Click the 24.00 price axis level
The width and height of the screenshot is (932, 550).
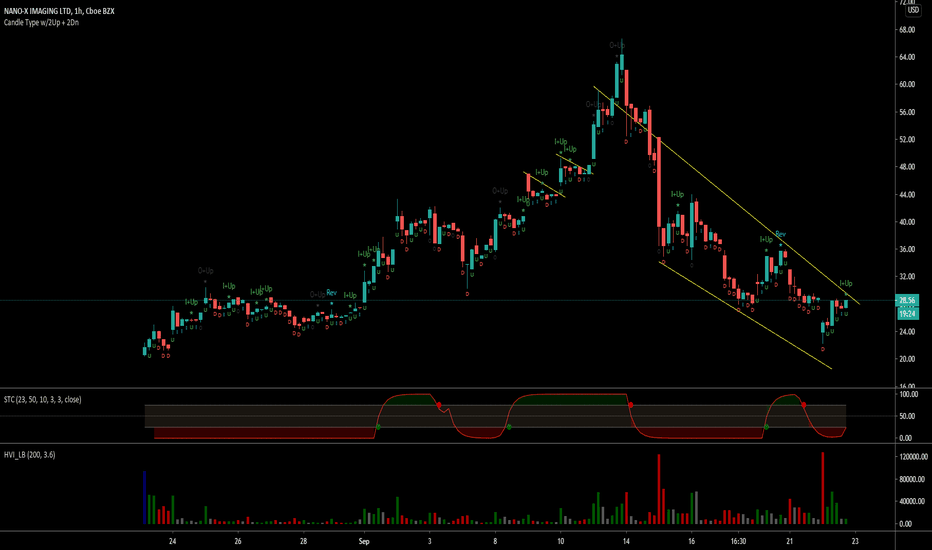coord(907,332)
